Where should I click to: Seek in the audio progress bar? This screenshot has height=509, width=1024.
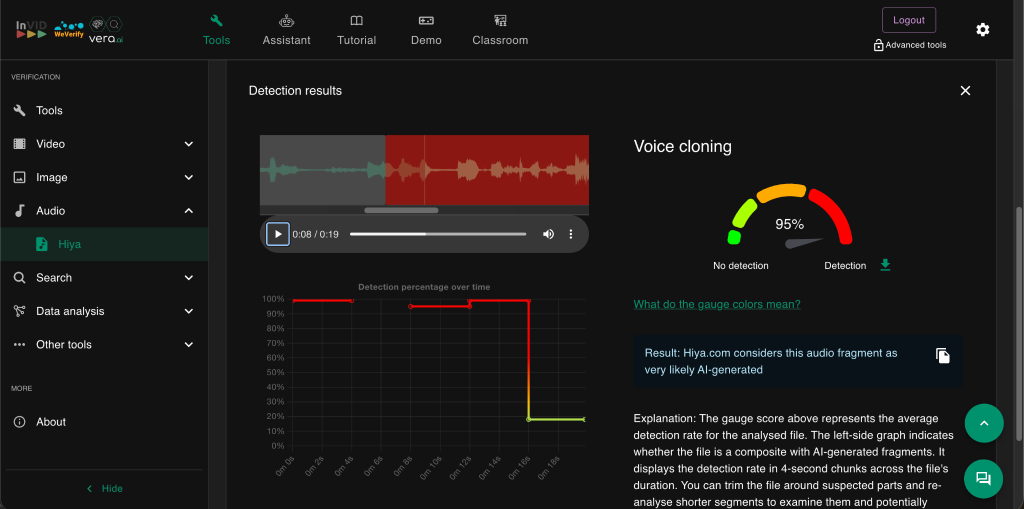tap(437, 234)
